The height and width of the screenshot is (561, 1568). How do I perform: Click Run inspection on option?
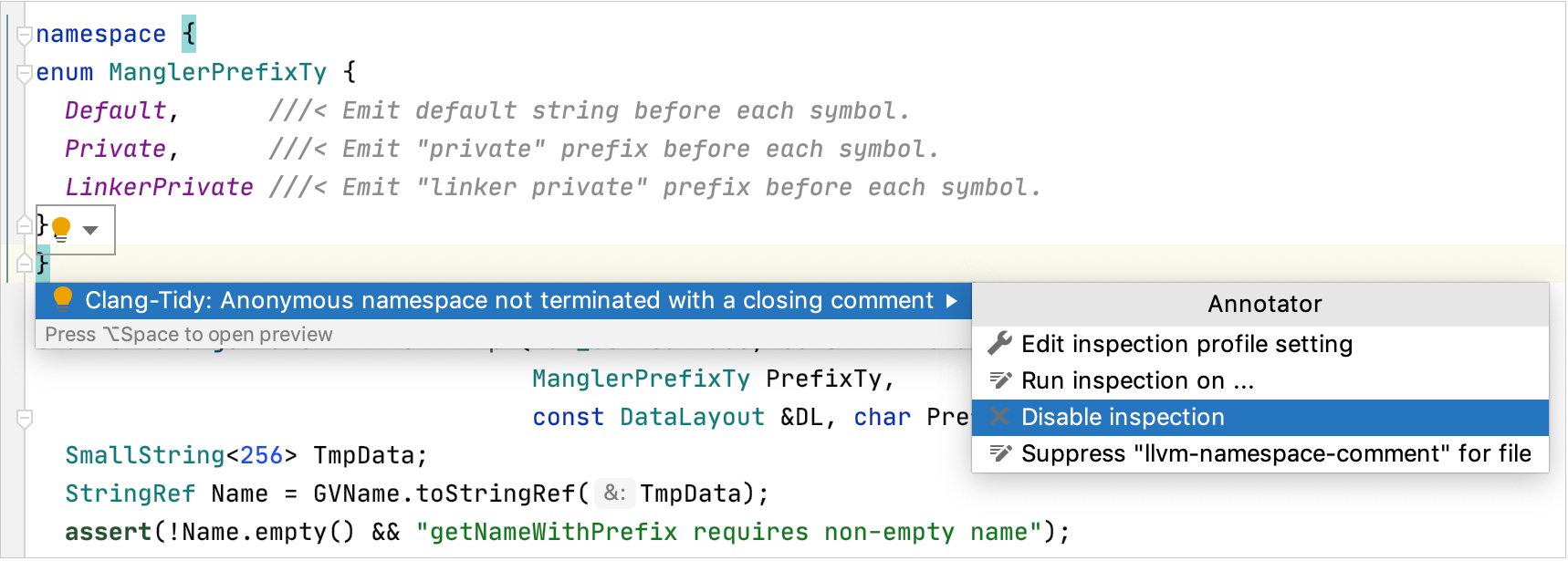[1136, 380]
